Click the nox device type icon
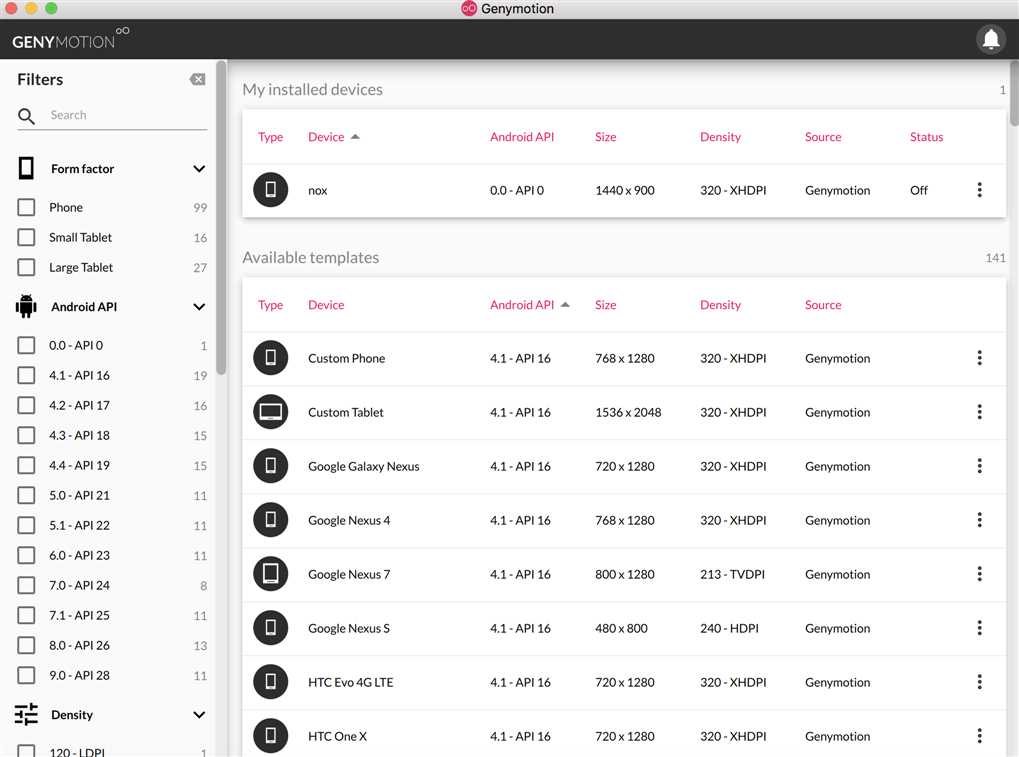This screenshot has height=757, width=1019. [270, 190]
